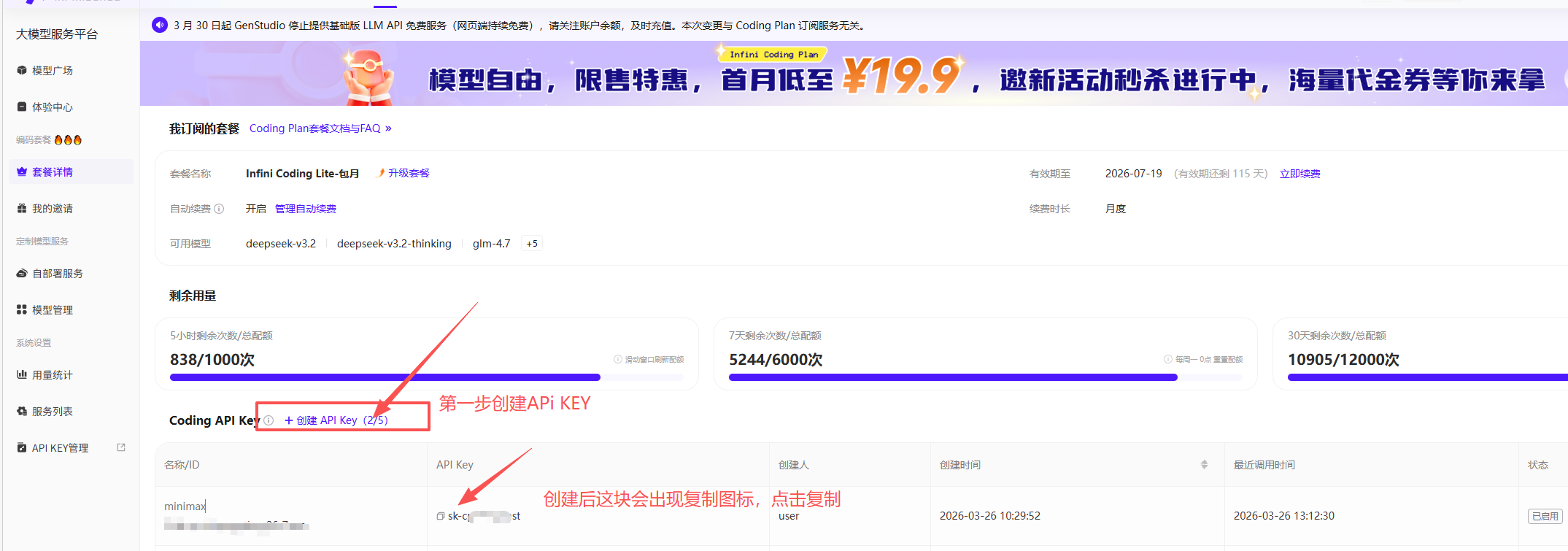Click the GenStudio announcement notice text
Screen dimensions: 1568x551
tap(520, 26)
